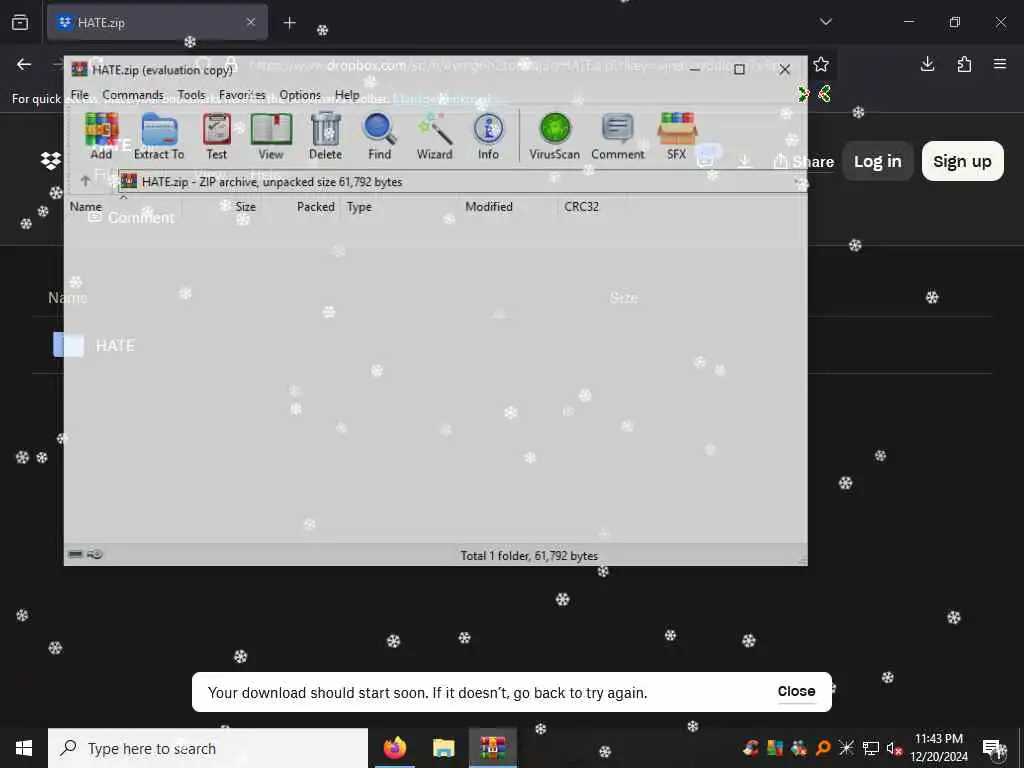Open the Options menu
1024x768 pixels.
click(x=300, y=95)
